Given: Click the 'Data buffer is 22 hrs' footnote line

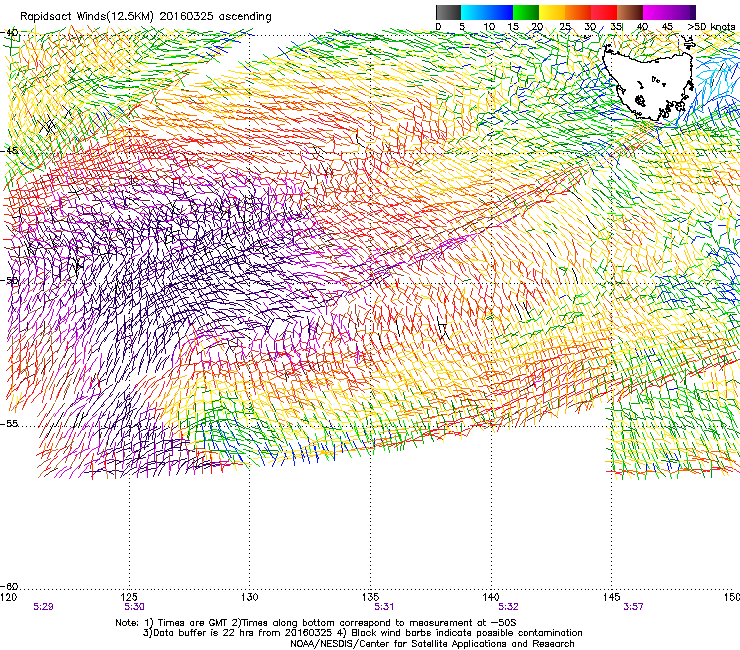Looking at the screenshot, I should point(362,633).
